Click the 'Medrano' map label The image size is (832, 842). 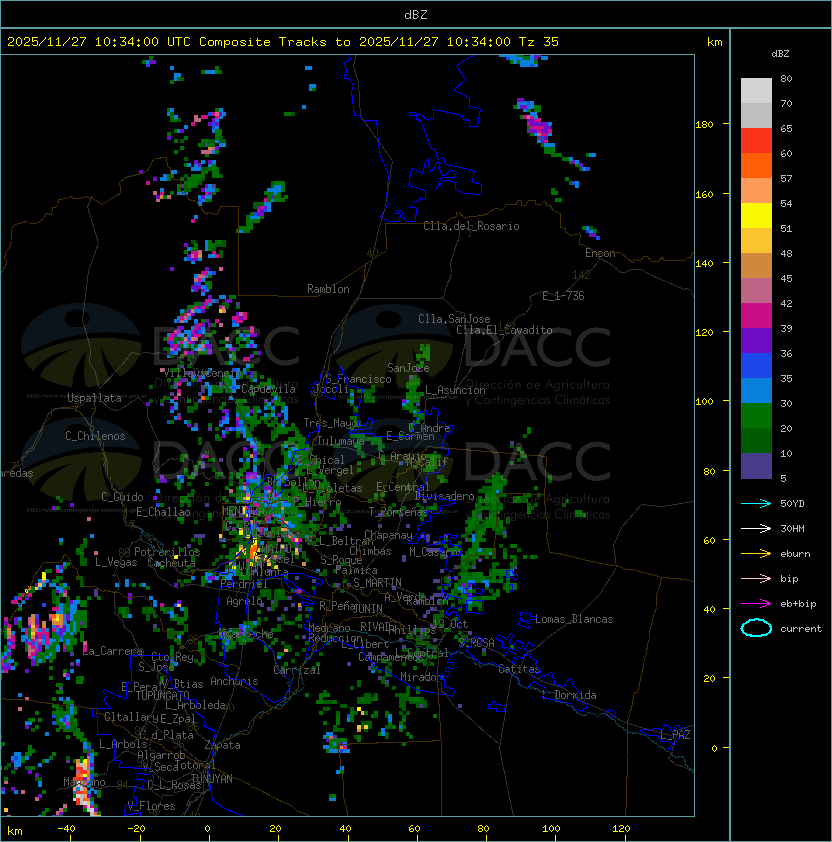pyautogui.click(x=328, y=627)
